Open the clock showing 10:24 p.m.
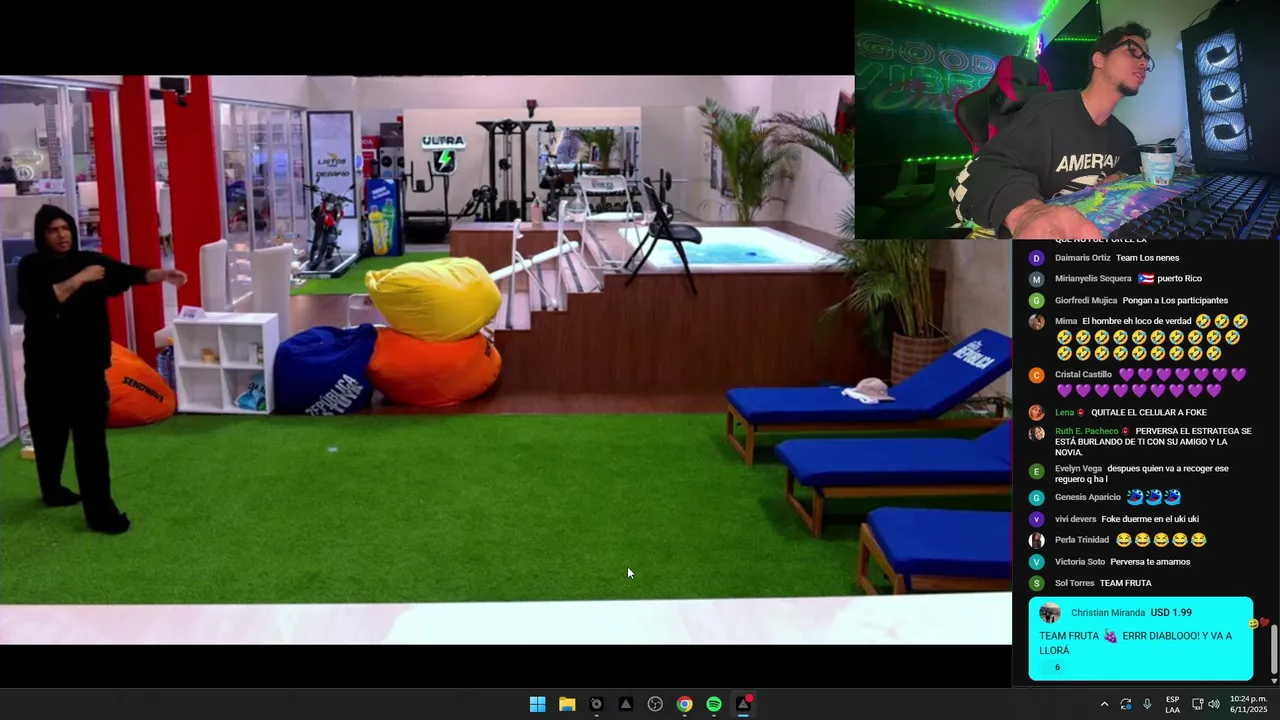 pos(1248,704)
